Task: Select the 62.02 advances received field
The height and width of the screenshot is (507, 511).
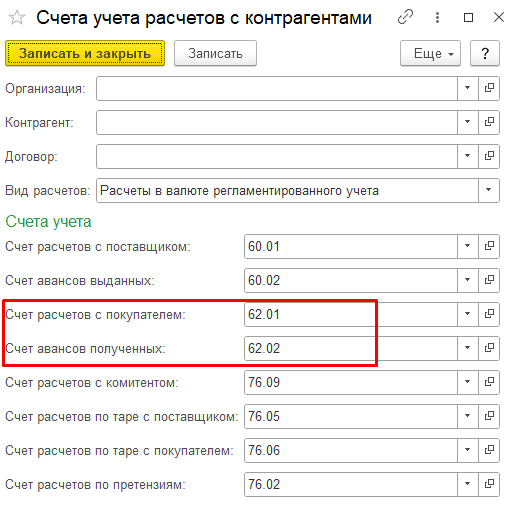Action: pyautogui.click(x=351, y=348)
